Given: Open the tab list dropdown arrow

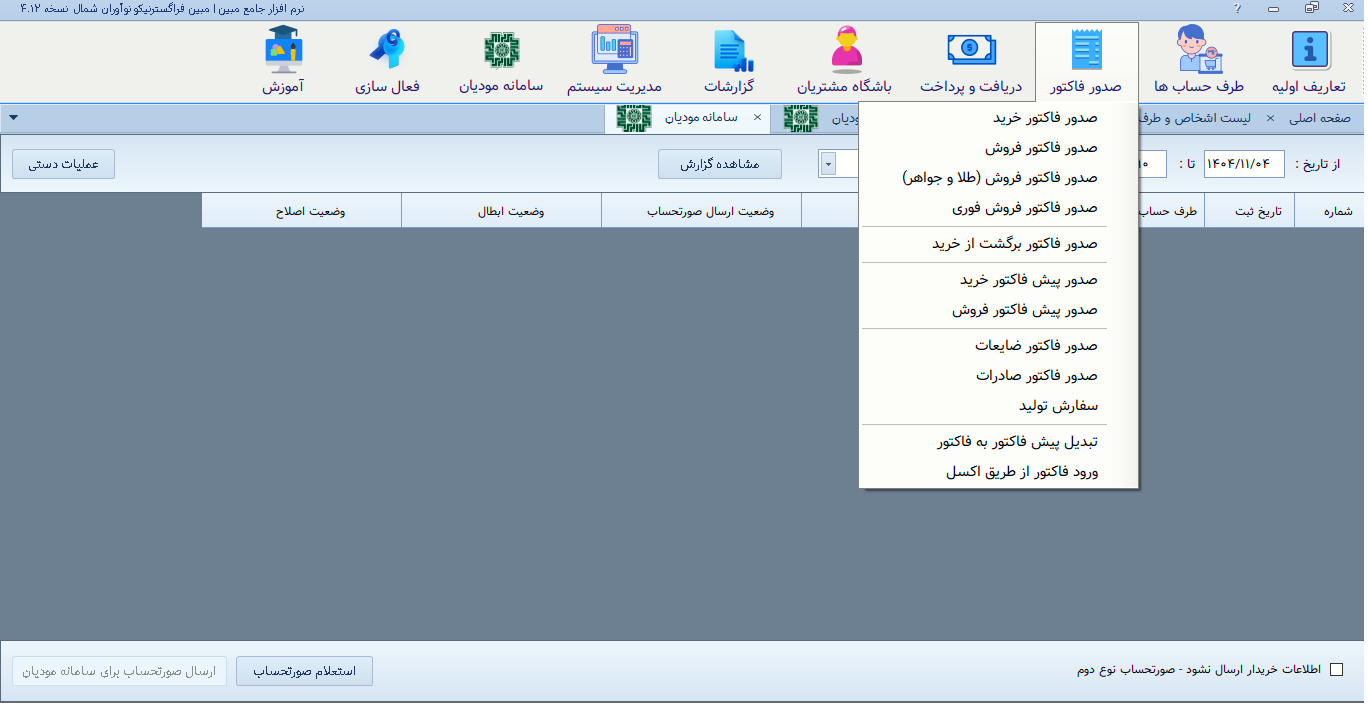Looking at the screenshot, I should 13,118.
